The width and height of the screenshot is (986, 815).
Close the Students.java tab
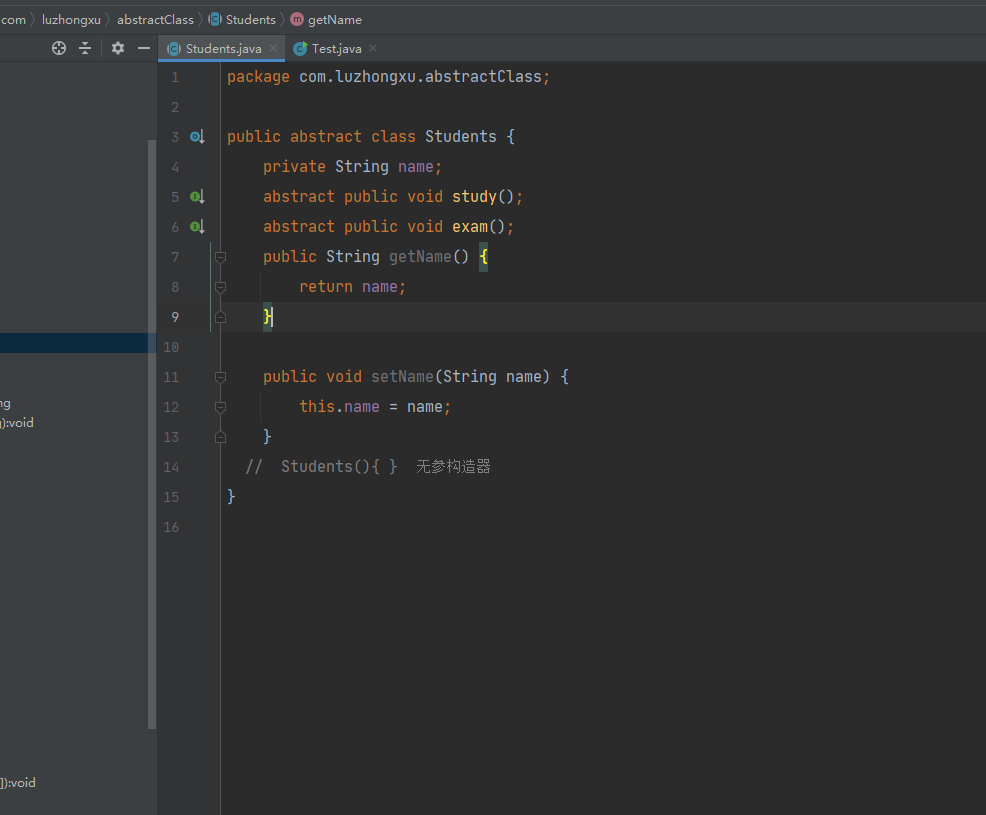tap(273, 48)
